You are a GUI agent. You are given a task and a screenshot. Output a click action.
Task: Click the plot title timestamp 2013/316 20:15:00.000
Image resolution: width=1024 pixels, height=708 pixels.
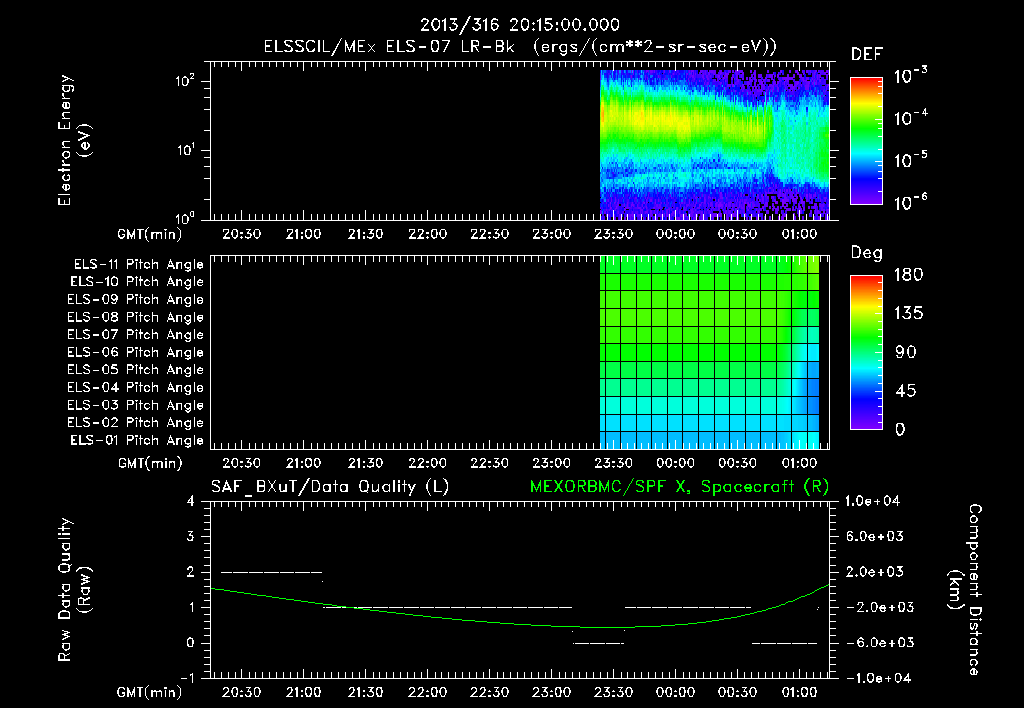click(519, 25)
